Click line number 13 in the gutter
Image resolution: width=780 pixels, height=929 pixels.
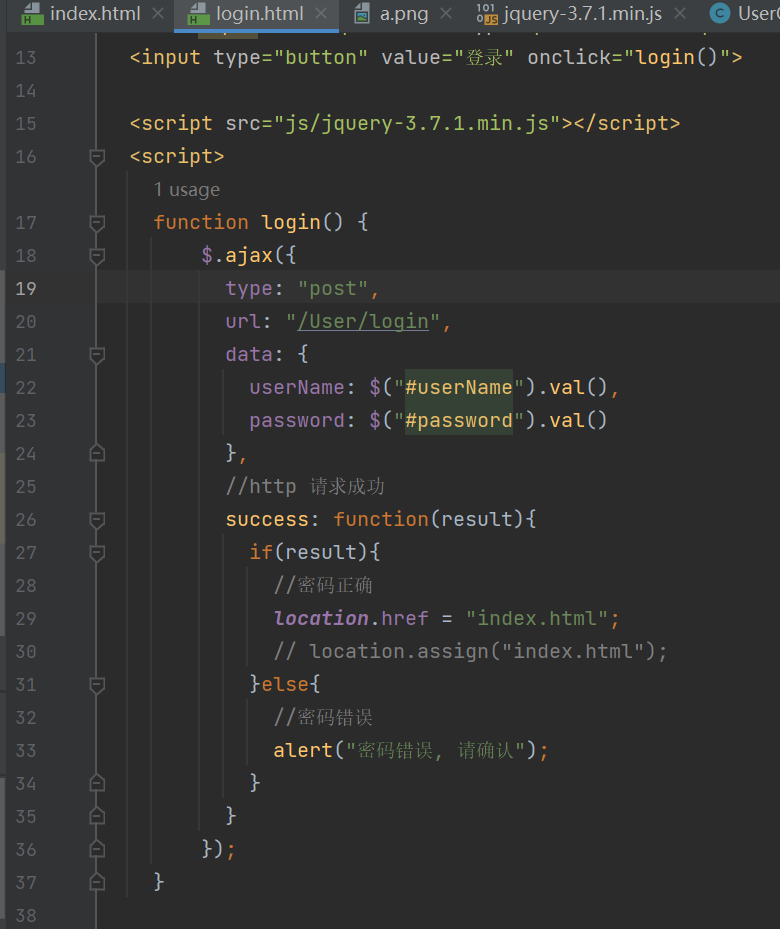pos(26,57)
